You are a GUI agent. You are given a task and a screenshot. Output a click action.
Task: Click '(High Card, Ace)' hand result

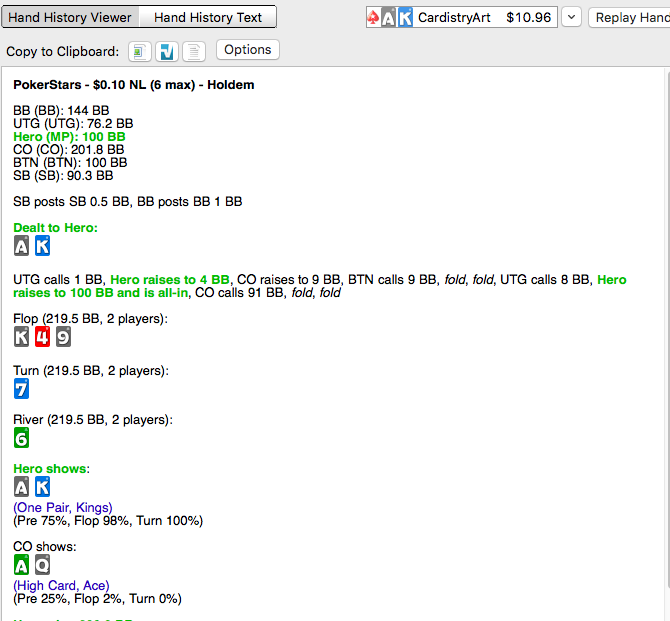tap(62, 586)
